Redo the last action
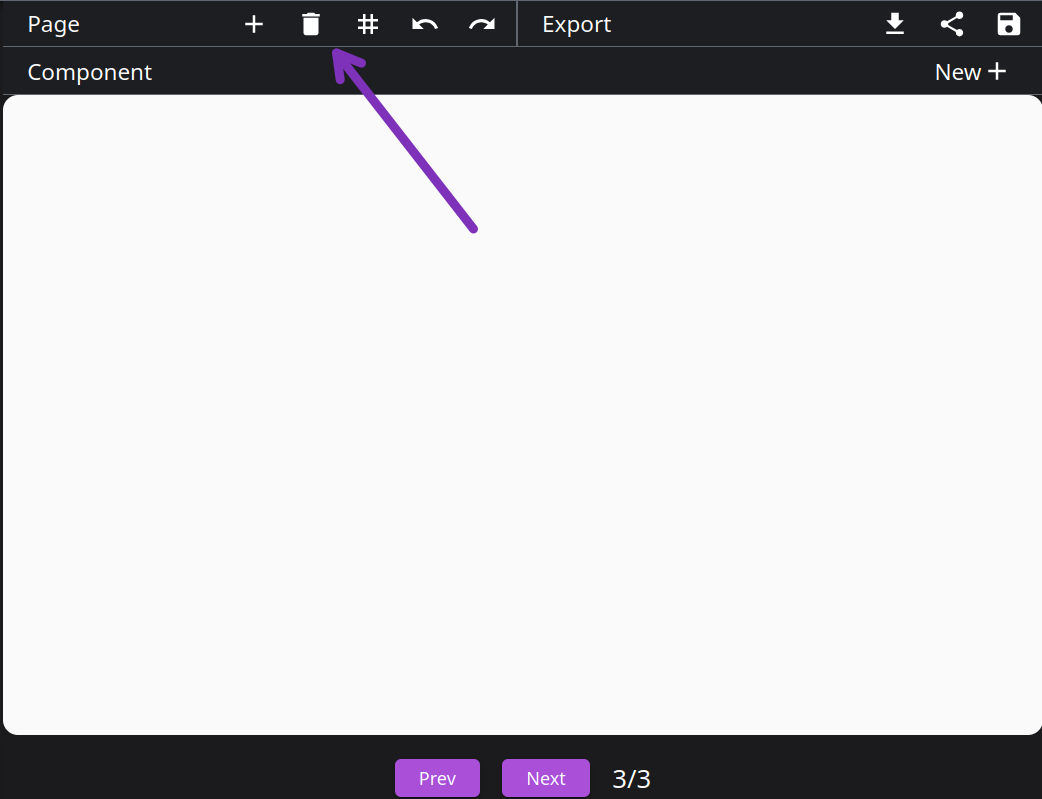 click(481, 24)
